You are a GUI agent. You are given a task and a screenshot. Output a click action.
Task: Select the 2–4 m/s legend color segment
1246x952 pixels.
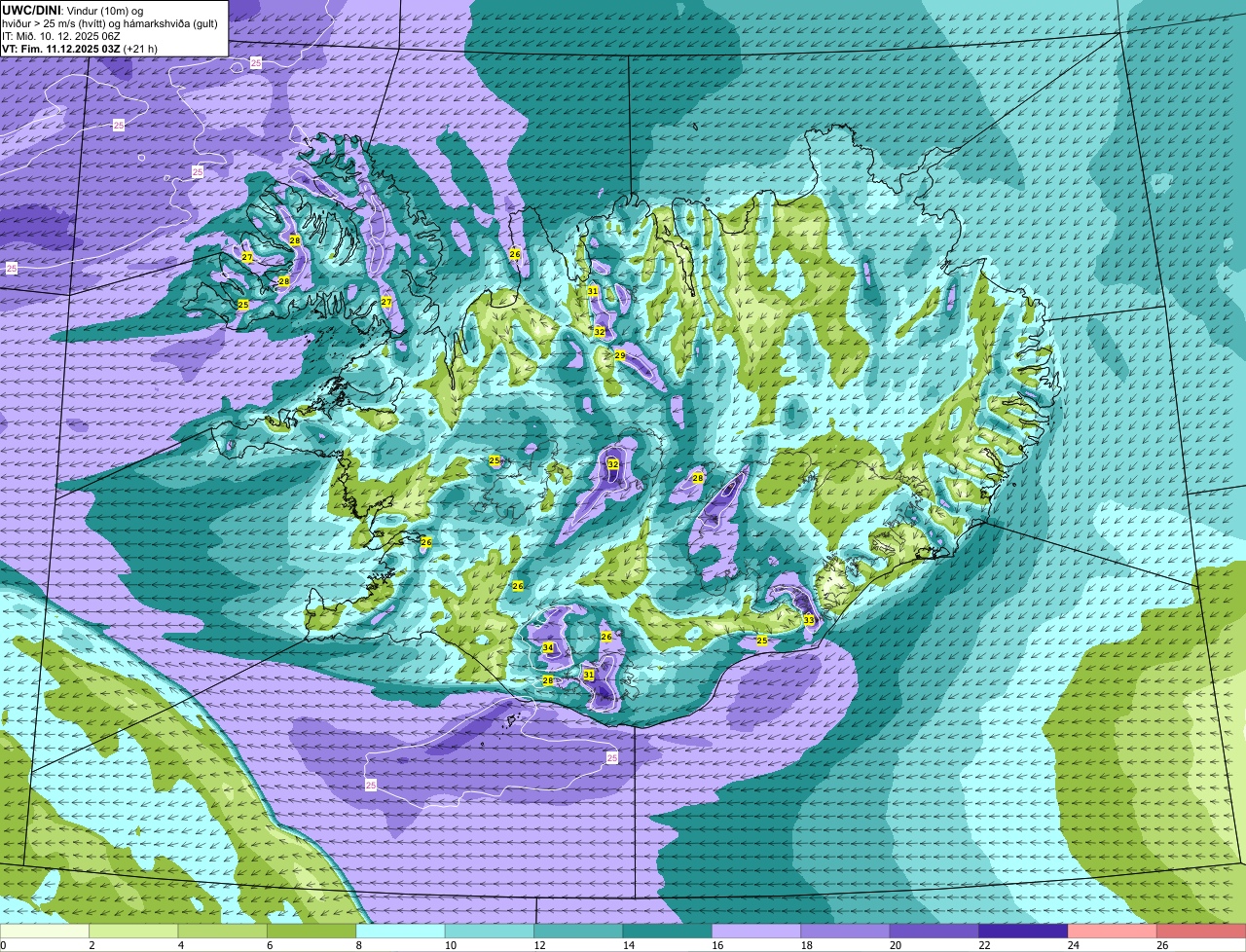click(133, 932)
